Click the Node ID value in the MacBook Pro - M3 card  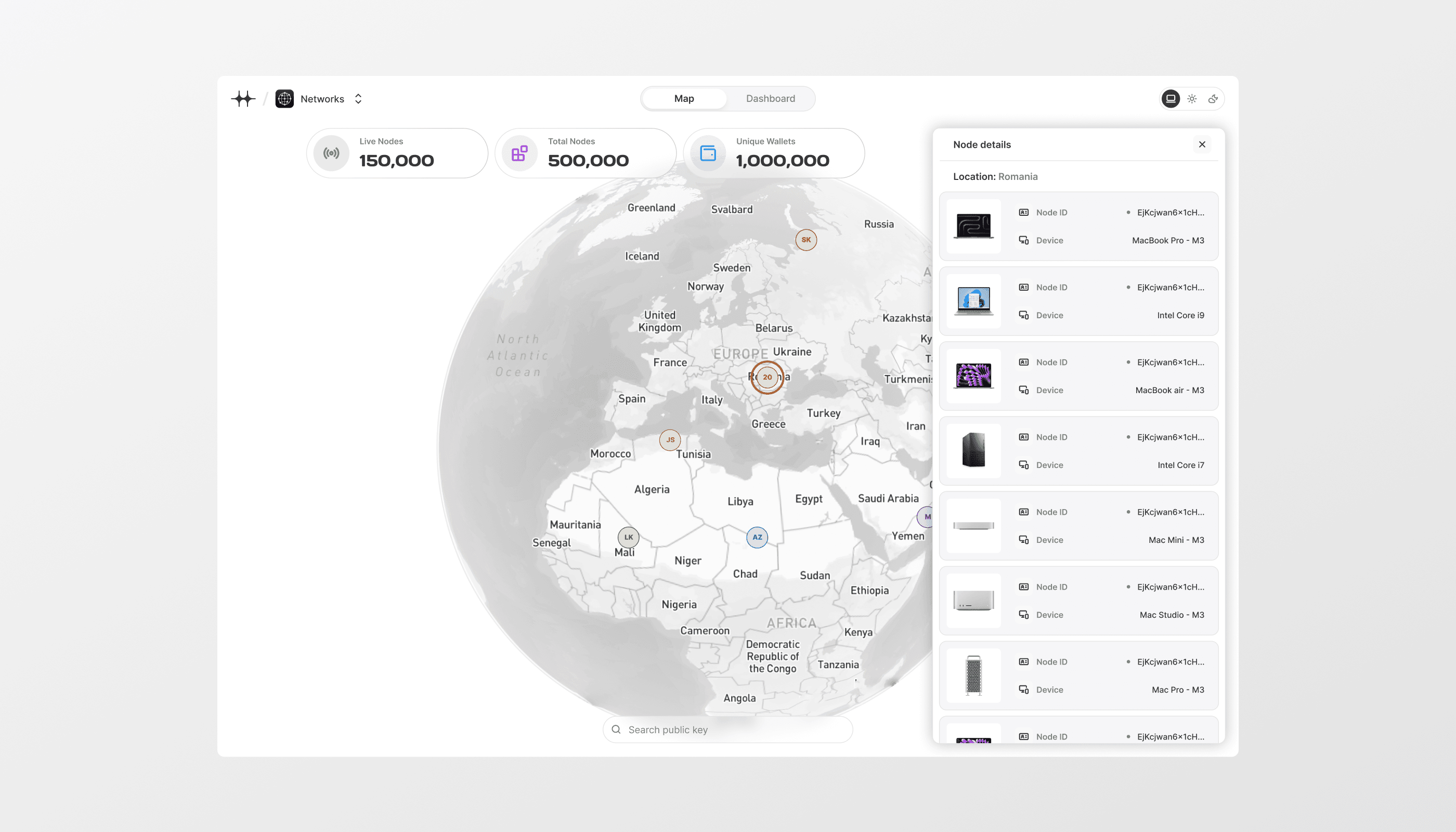[1171, 213]
